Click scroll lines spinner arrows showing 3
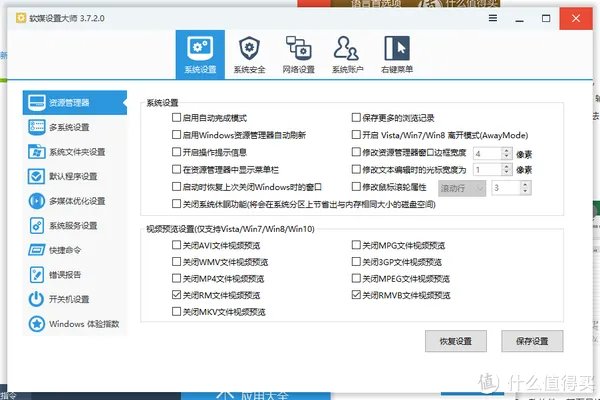 pos(525,188)
